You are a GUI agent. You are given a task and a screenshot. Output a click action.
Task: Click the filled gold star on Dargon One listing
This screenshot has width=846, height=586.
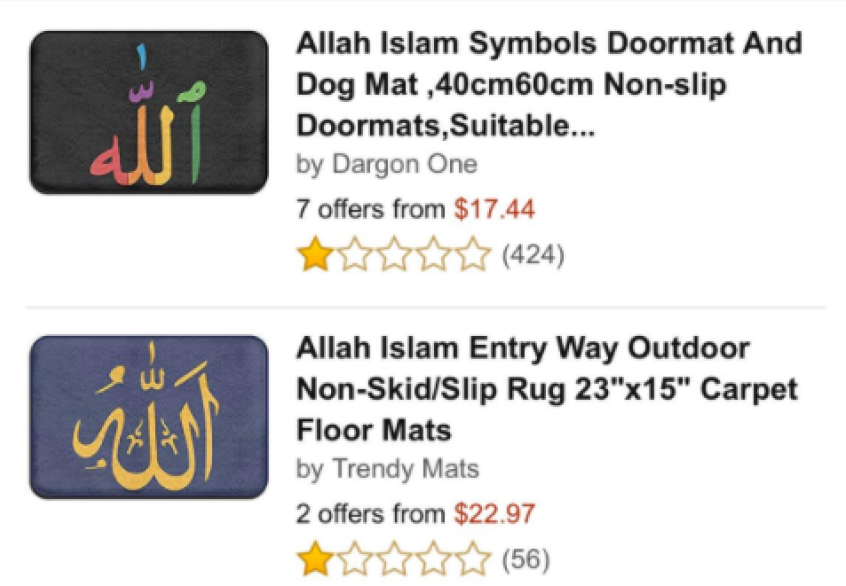pos(316,255)
